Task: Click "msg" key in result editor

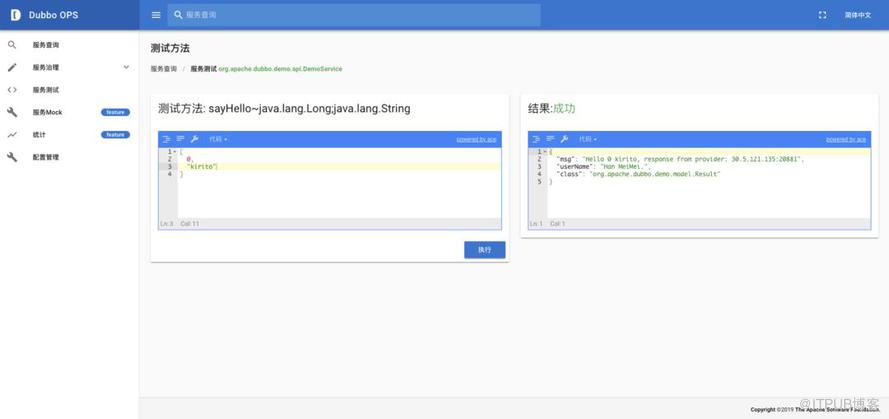Action: pos(565,160)
